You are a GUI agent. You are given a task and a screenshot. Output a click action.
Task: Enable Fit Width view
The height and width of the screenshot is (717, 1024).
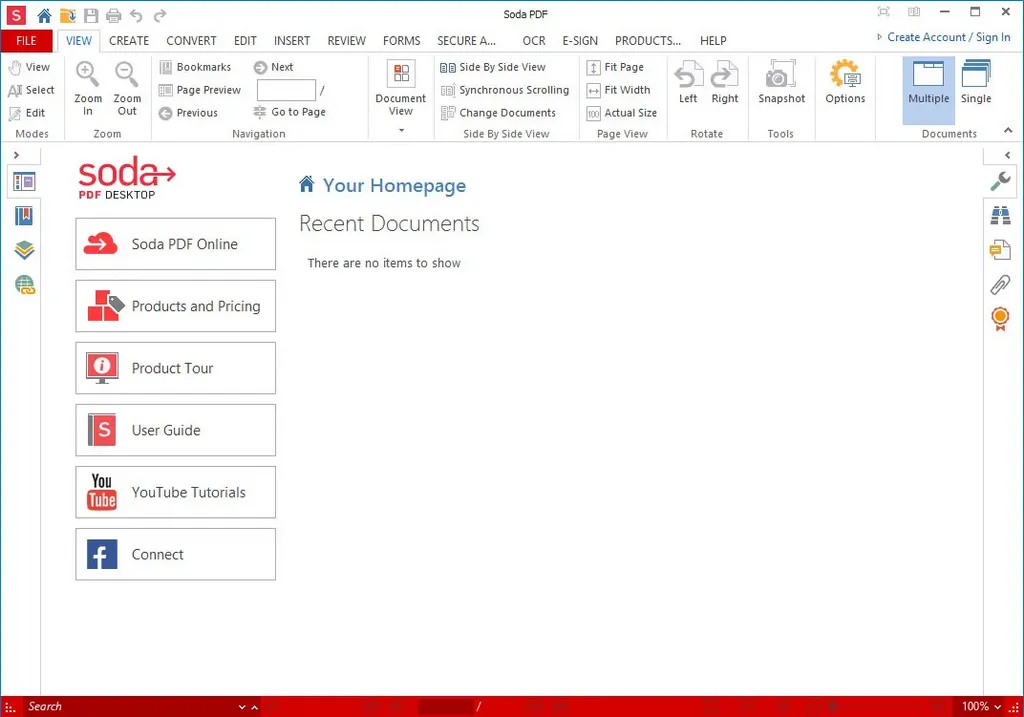coord(618,90)
